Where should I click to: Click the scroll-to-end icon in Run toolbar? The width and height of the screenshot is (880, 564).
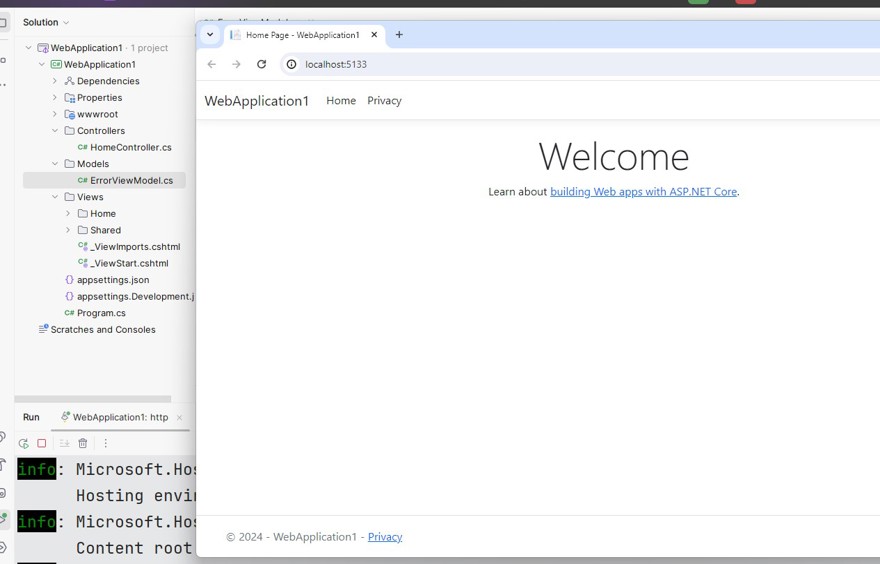tap(65, 443)
